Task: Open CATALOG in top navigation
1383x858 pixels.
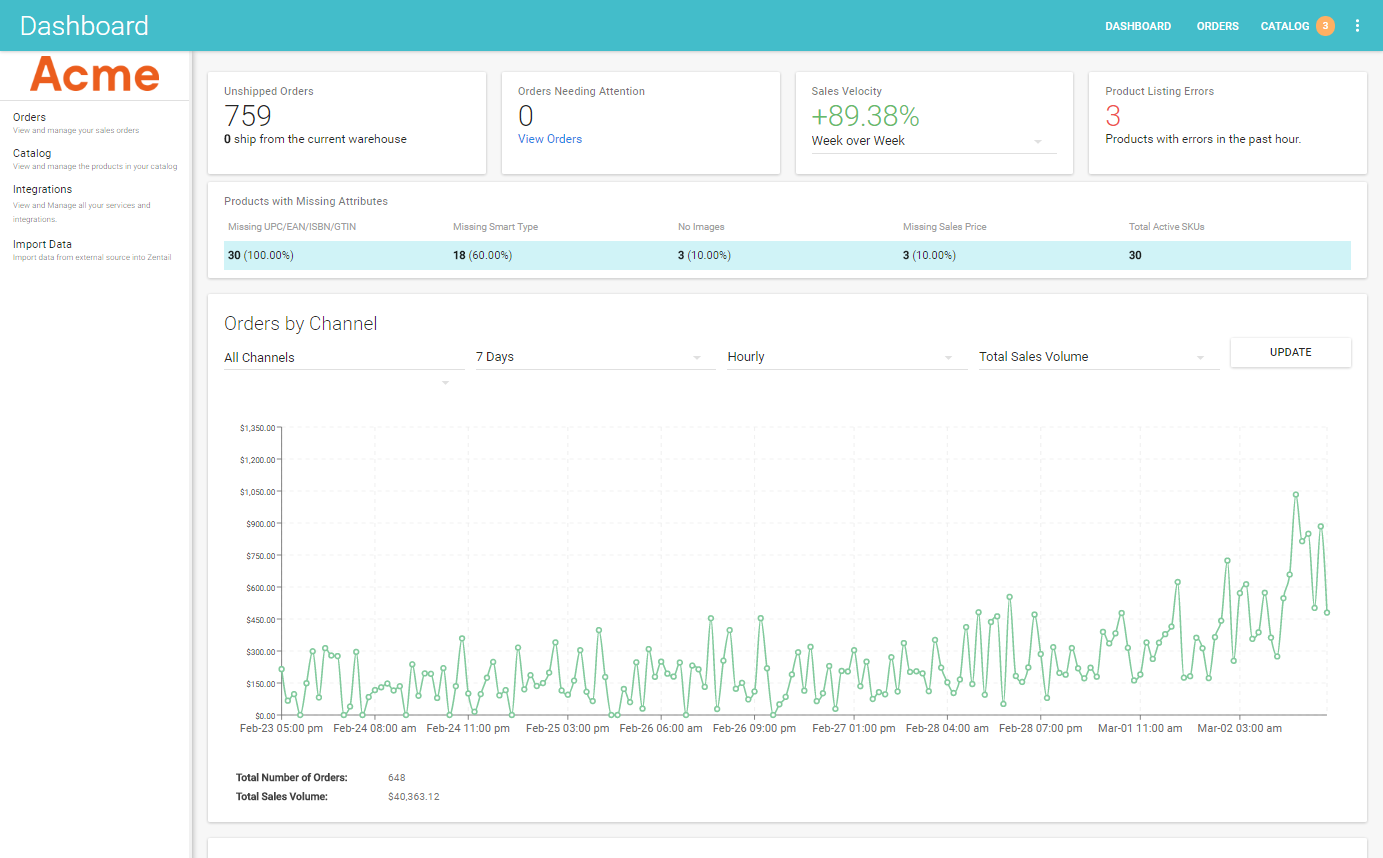Action: pos(1284,26)
